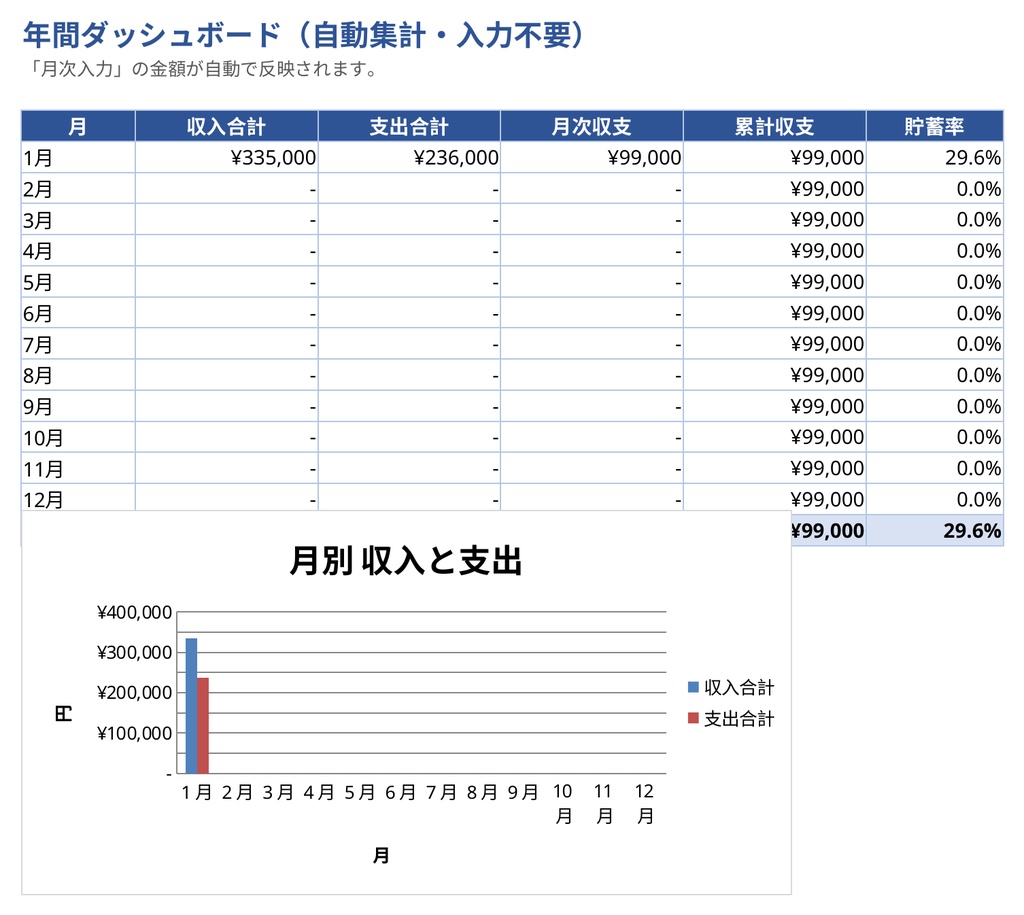The height and width of the screenshot is (915, 1024).
Task: Click the 円 vertical axis title
Action: [x=64, y=713]
